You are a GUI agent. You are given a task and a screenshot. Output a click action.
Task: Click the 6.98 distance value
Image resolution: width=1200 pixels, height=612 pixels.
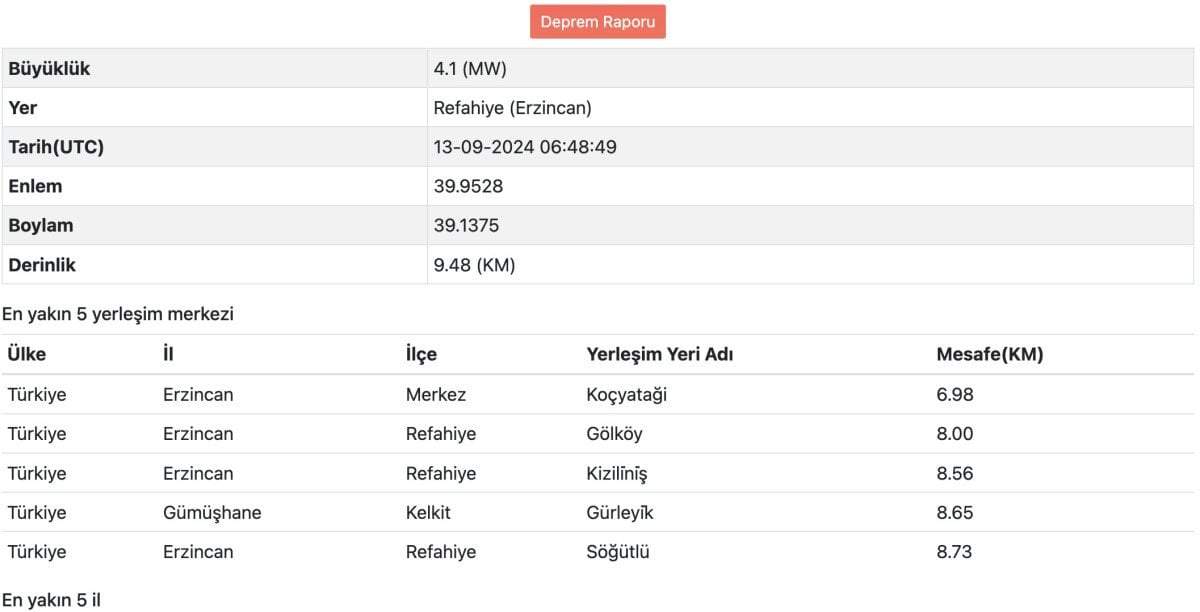pos(954,395)
